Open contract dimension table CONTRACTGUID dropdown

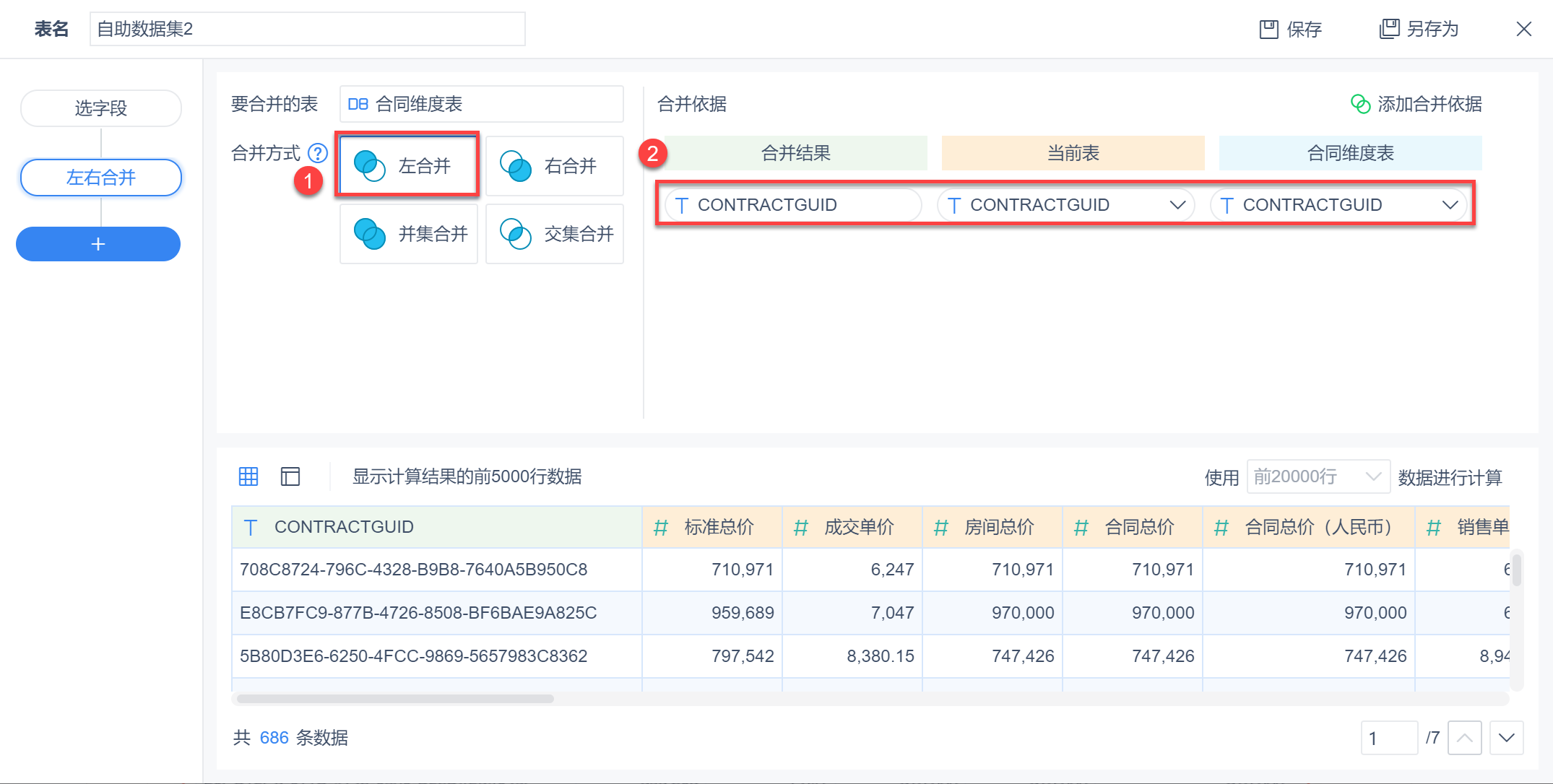1449,205
